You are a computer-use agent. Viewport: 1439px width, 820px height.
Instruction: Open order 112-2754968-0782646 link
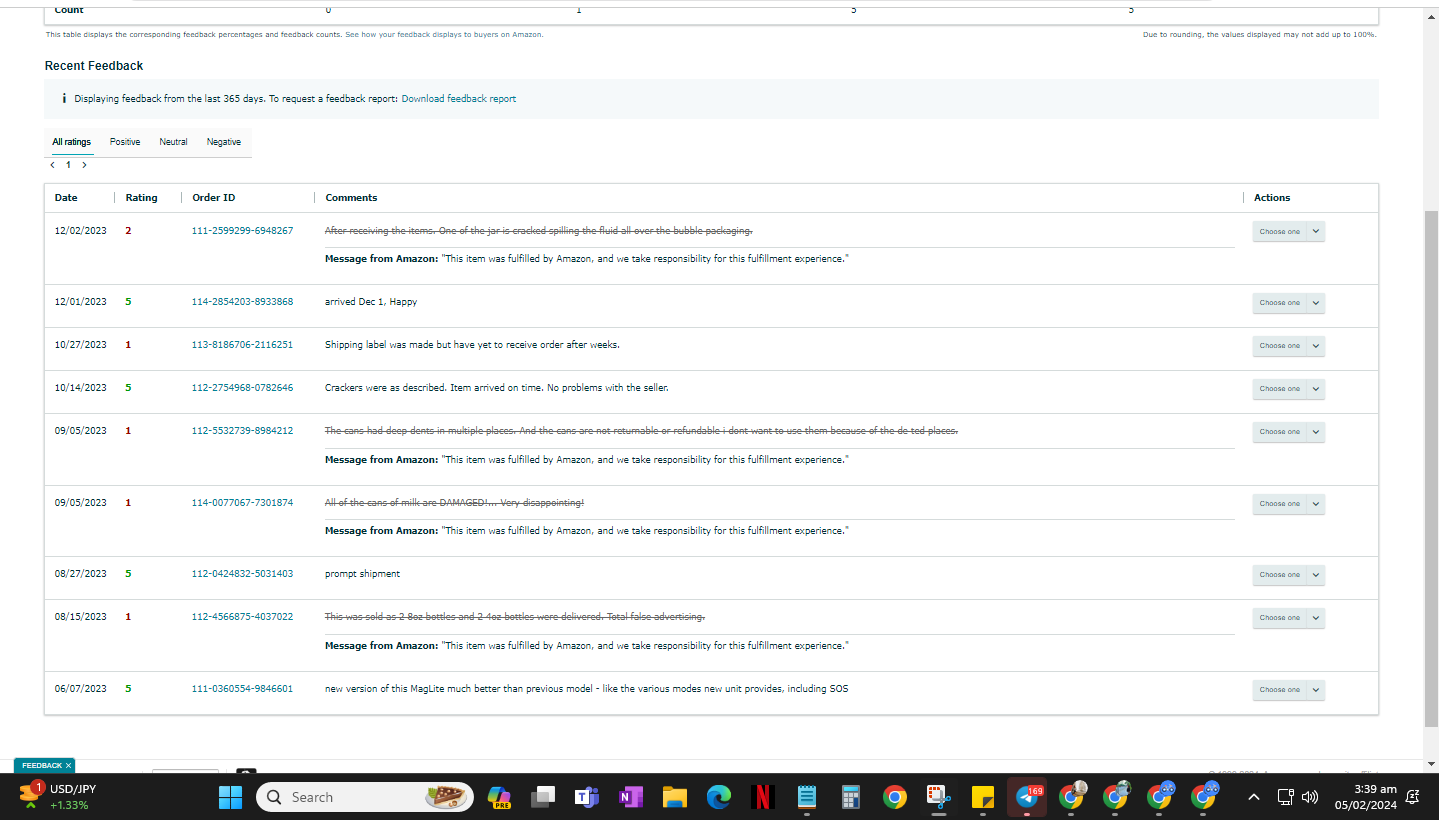point(242,387)
